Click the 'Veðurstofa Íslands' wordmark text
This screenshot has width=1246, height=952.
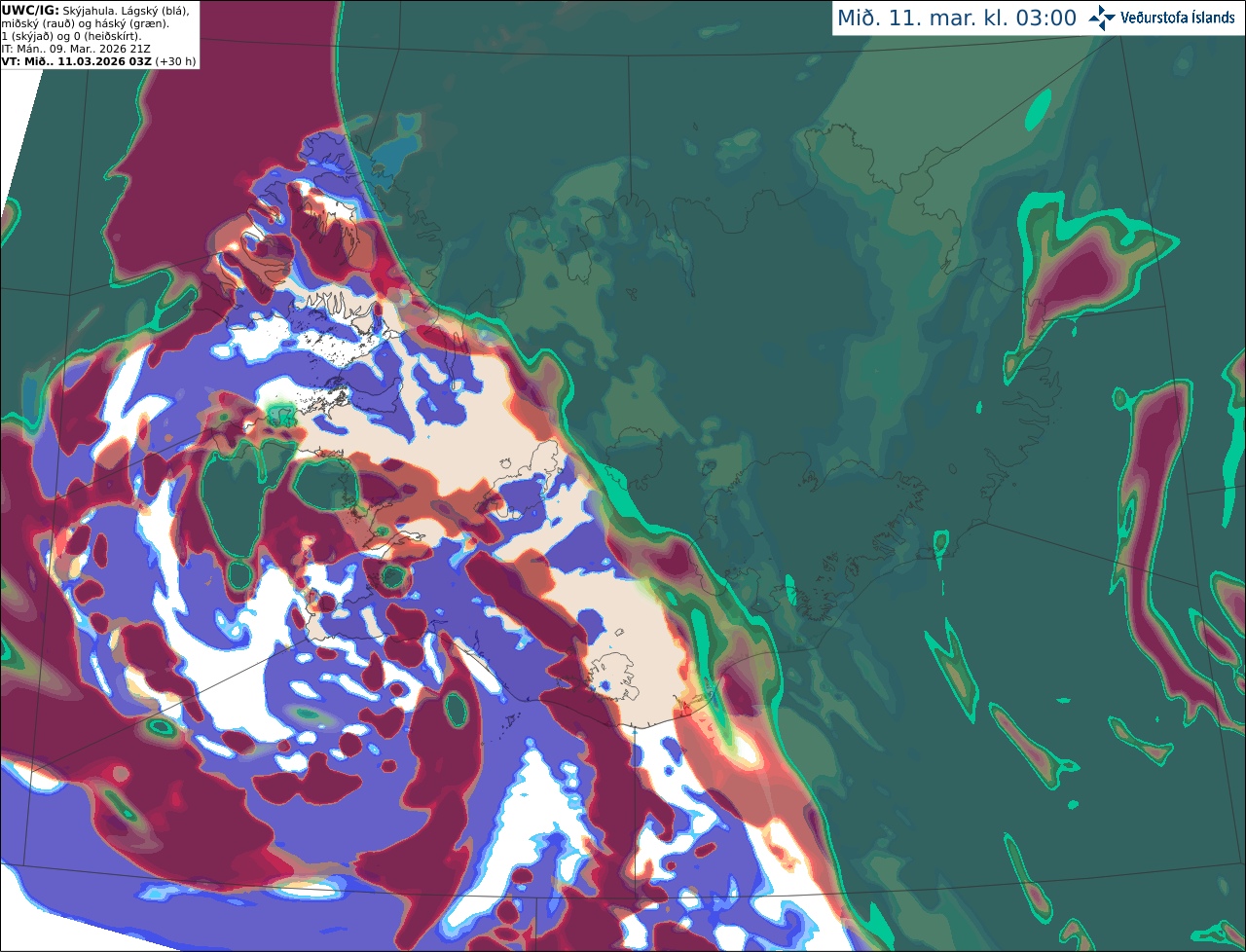1177,18
